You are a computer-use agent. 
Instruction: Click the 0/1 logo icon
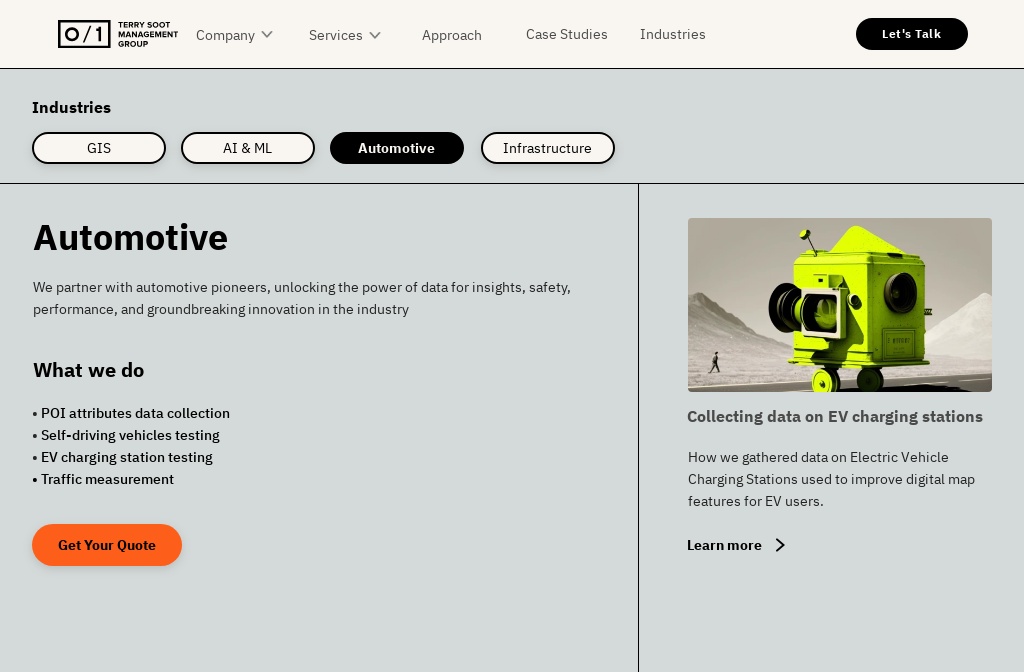84,34
